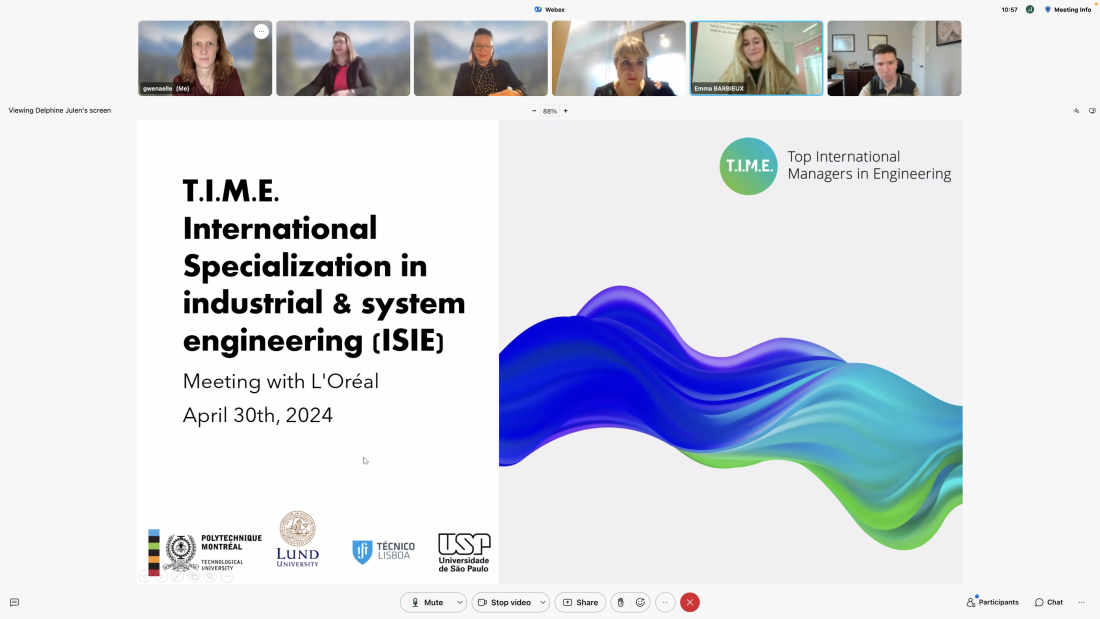Screen dimensions: 1100x619
Task: Expand the video options arrow beside Stop video
Action: click(542, 602)
